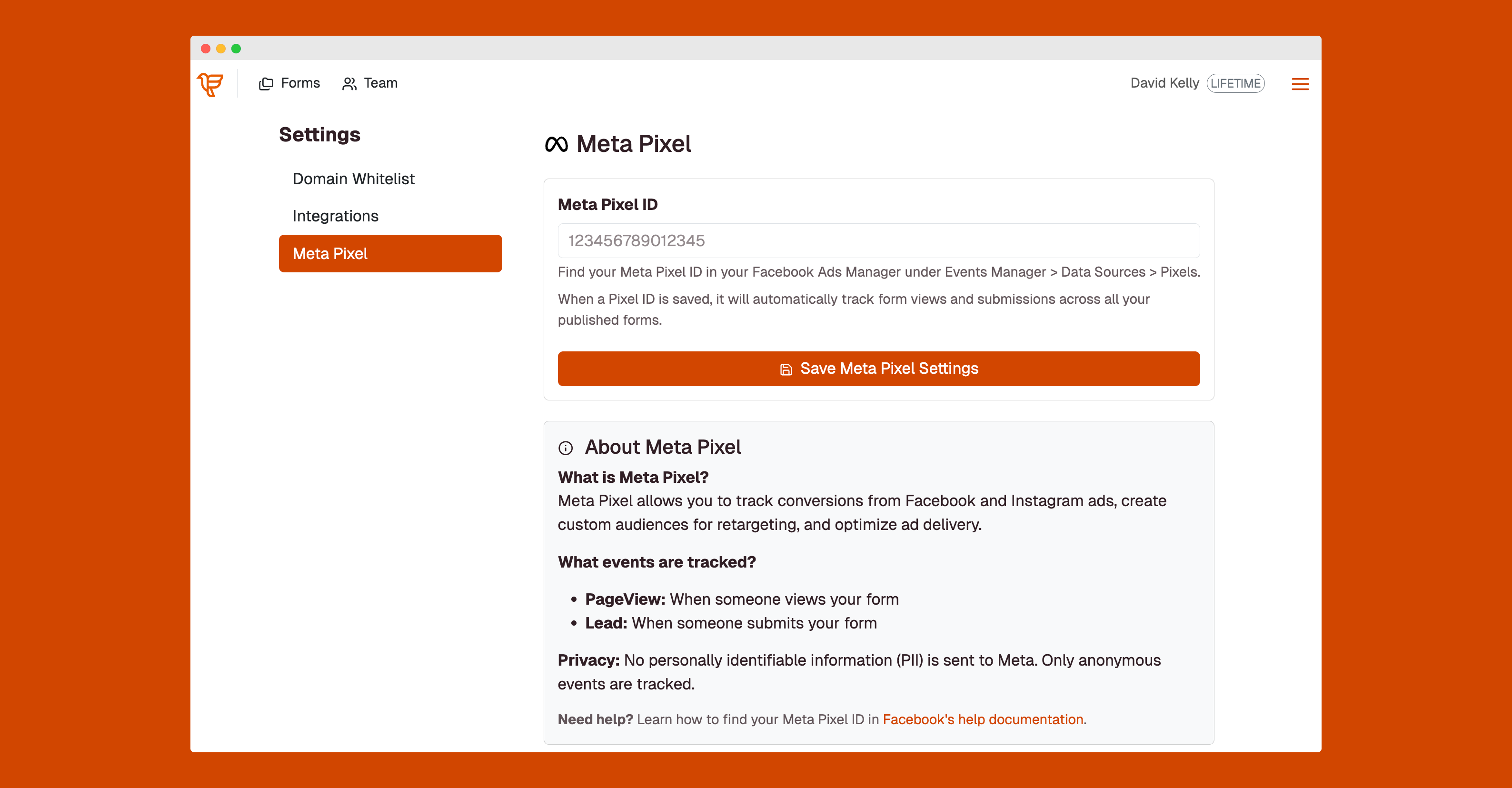This screenshot has width=1512, height=788.
Task: Click the Team people icon
Action: coord(349,84)
